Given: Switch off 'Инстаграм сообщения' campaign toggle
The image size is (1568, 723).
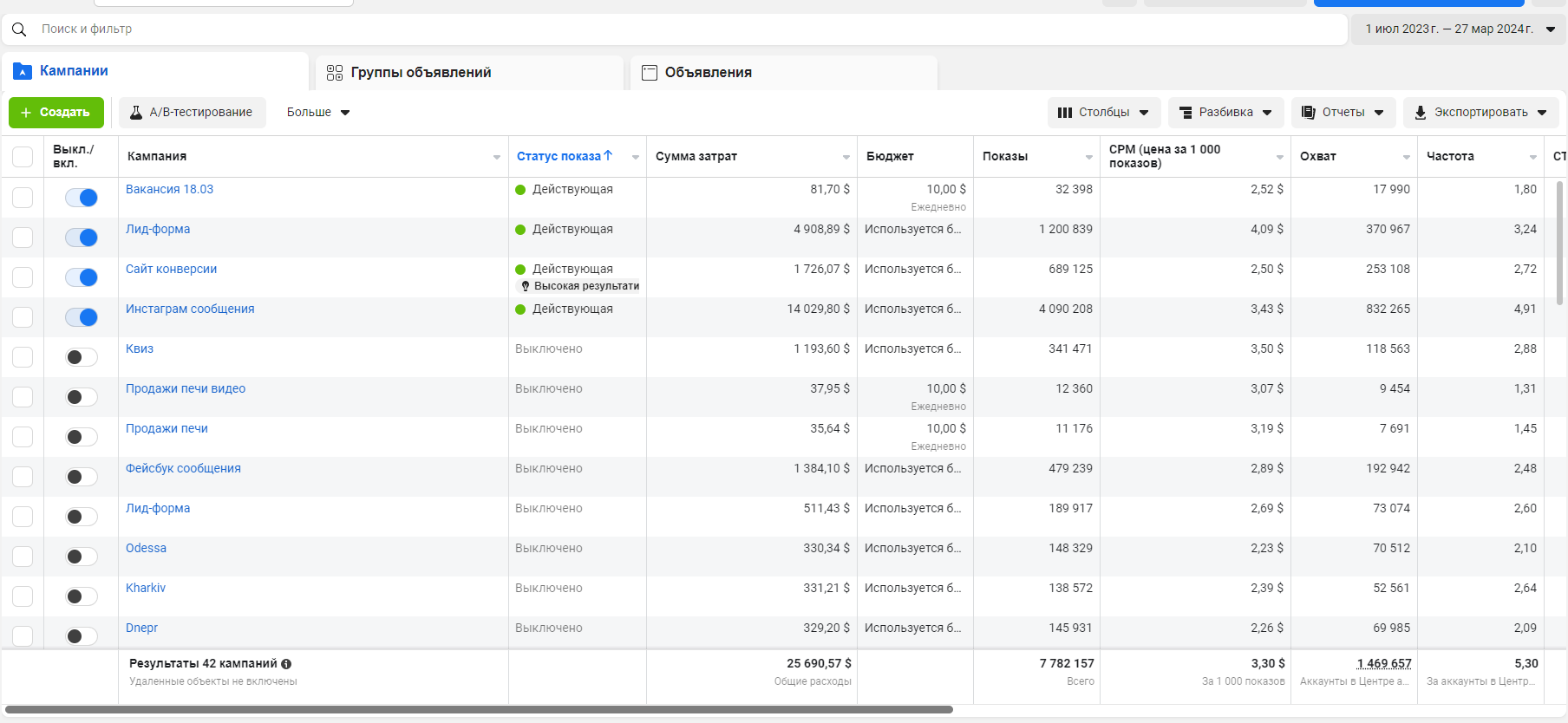Looking at the screenshot, I should (x=82, y=317).
